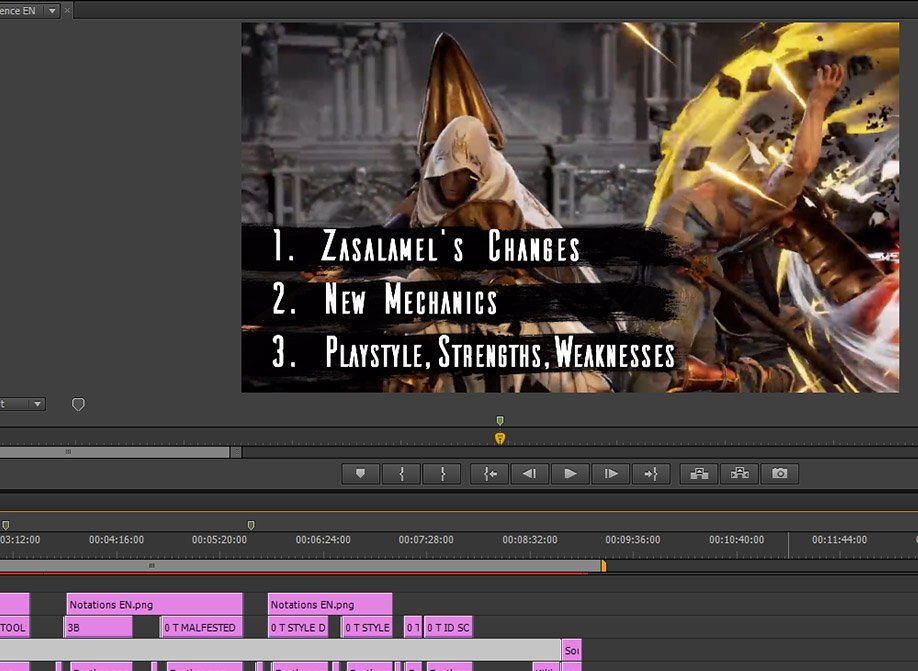The height and width of the screenshot is (671, 918).
Task: Click the Go to Out point button
Action: pos(651,474)
